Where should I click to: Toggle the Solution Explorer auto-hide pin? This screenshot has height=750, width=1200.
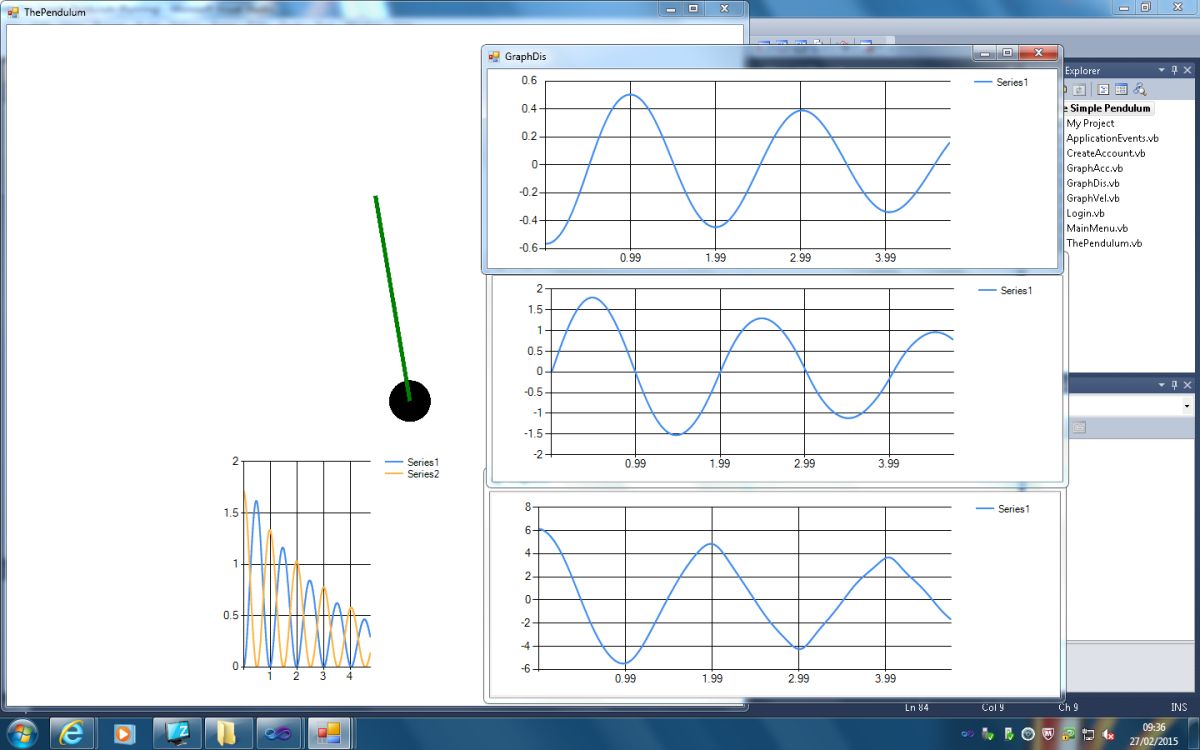(x=1174, y=70)
